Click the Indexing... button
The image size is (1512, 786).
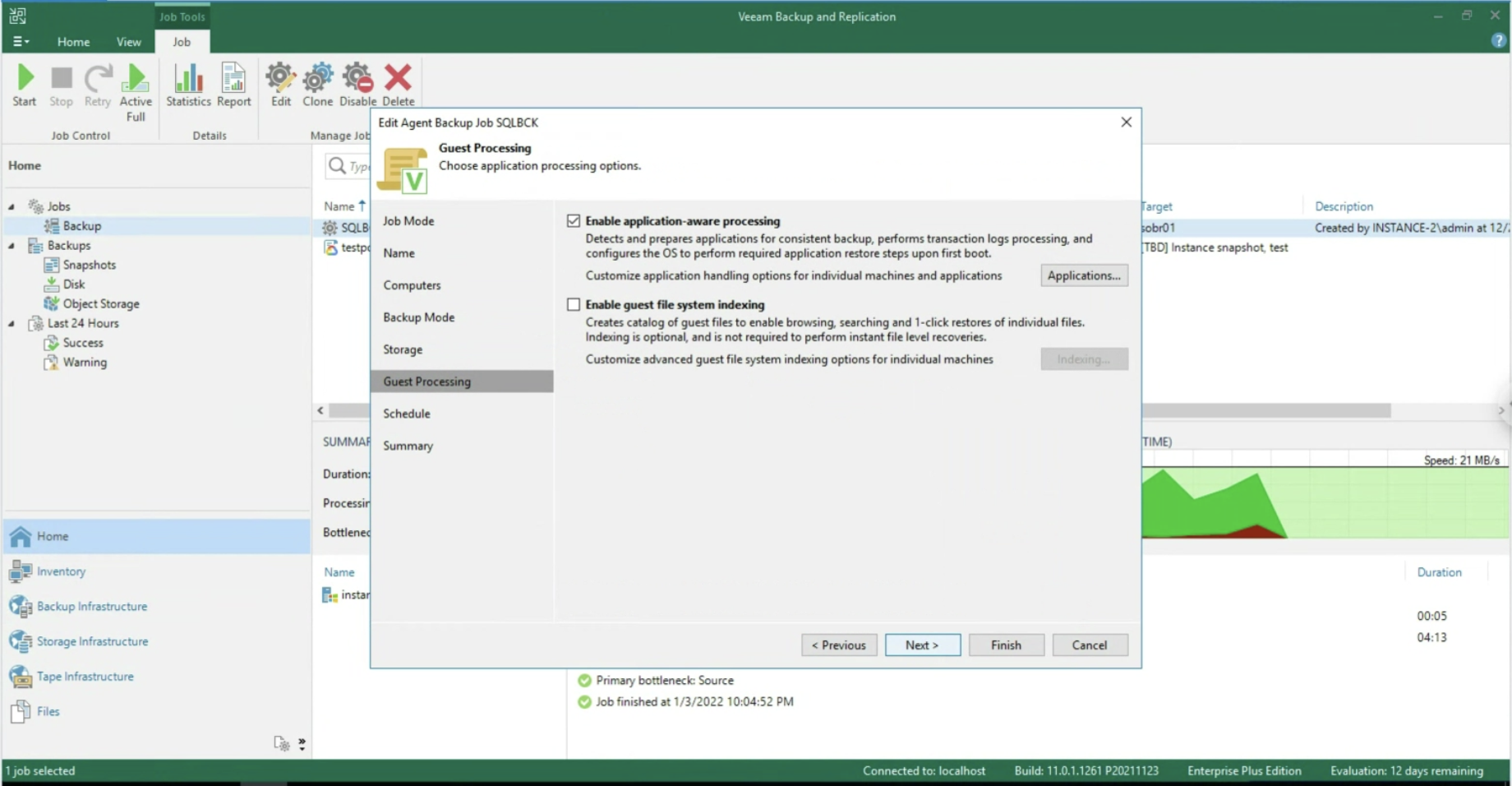pos(1084,359)
